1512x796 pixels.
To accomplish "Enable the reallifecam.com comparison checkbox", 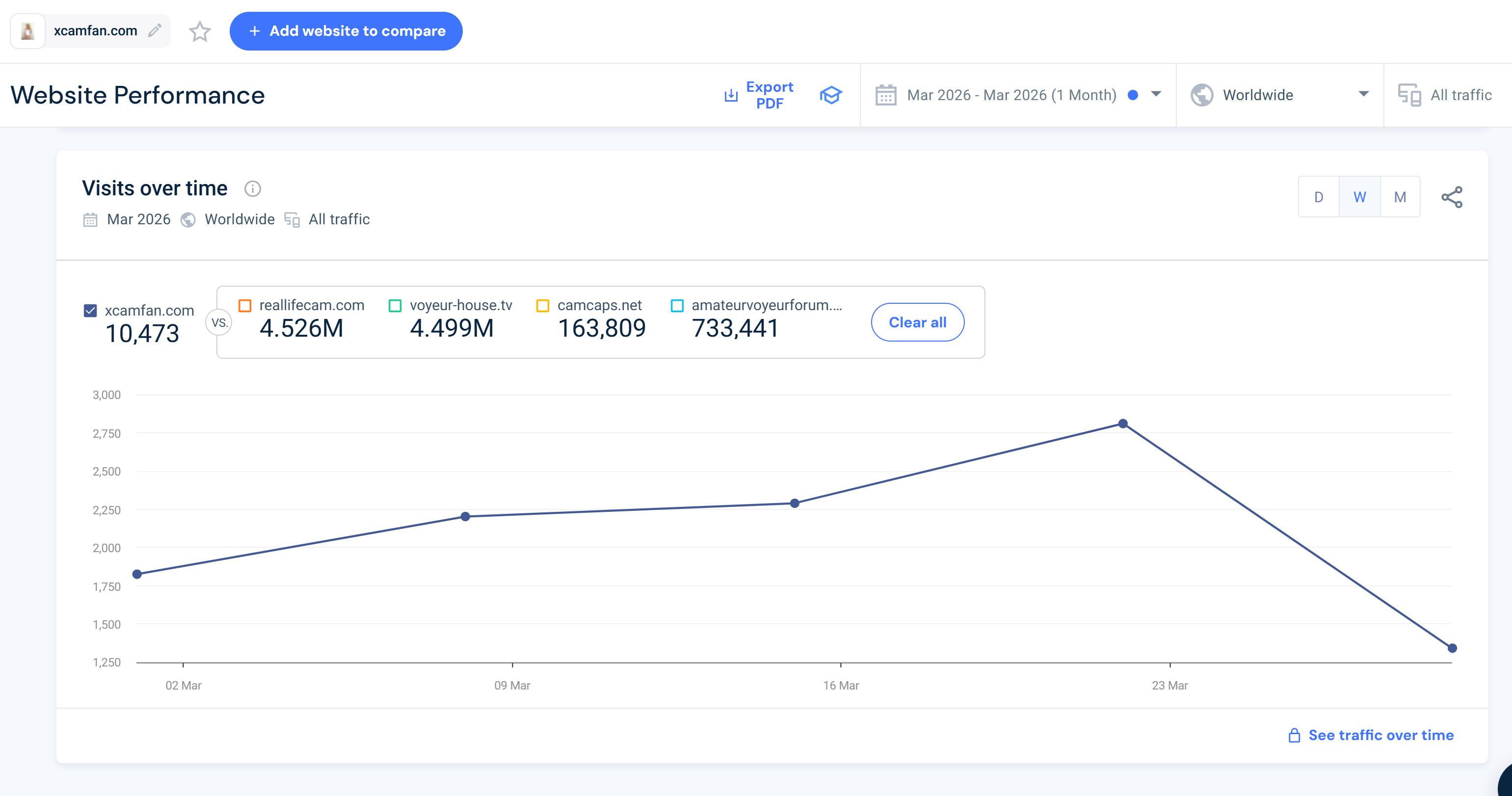I will click(x=245, y=306).
